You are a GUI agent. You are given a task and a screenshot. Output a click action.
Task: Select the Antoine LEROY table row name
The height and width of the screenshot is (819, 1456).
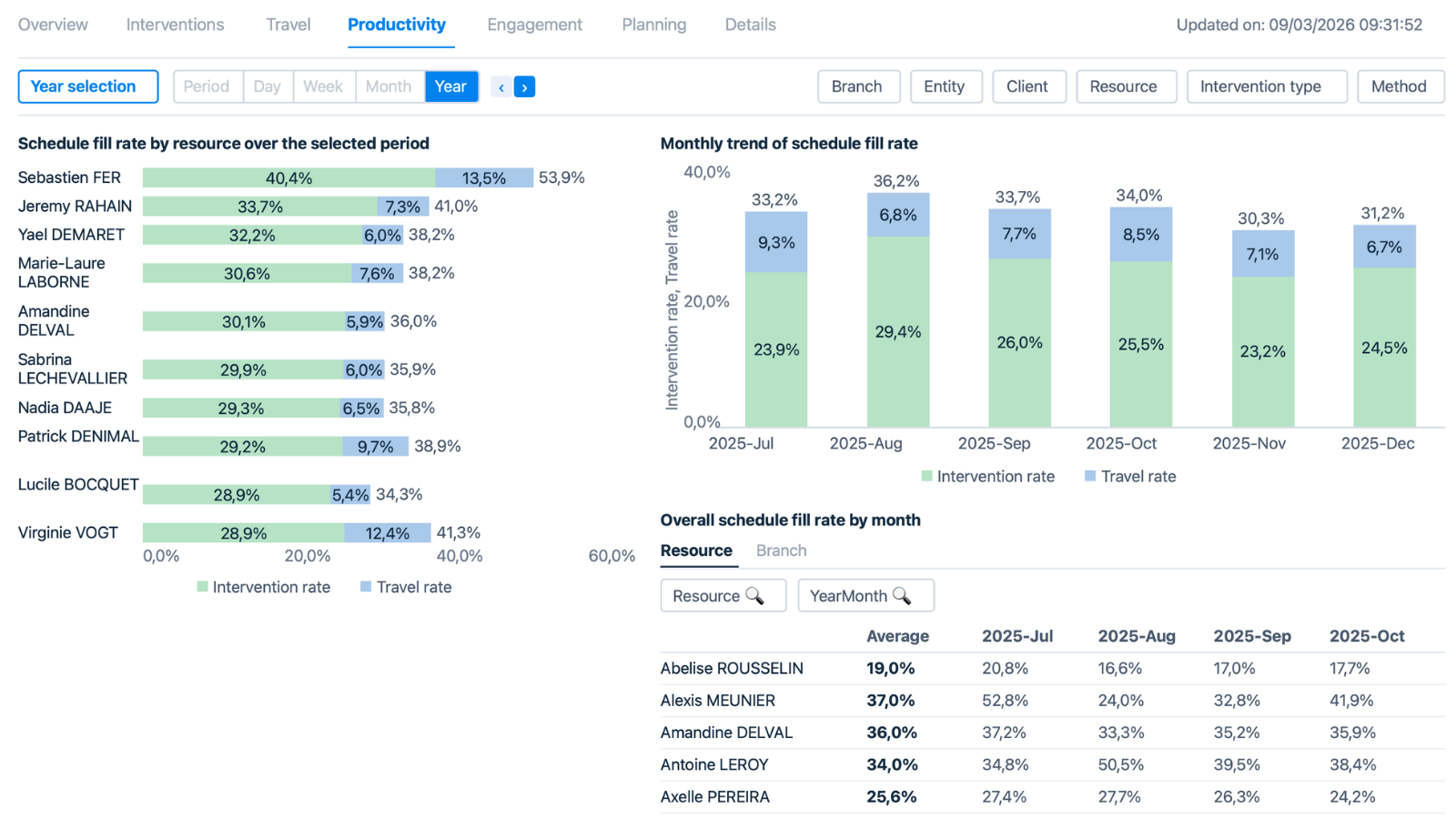pyautogui.click(x=714, y=764)
